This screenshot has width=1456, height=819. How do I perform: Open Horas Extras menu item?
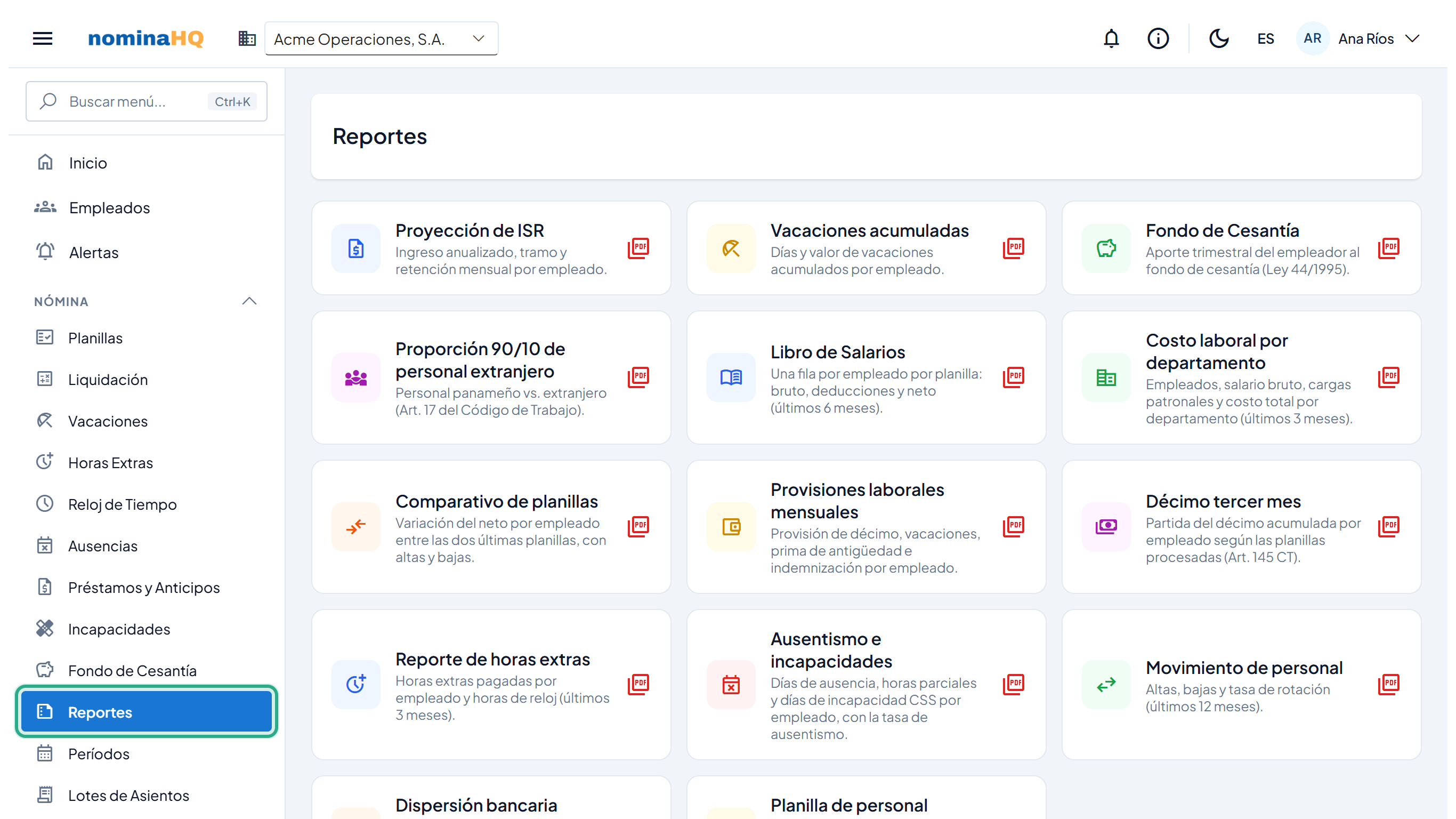(147, 463)
